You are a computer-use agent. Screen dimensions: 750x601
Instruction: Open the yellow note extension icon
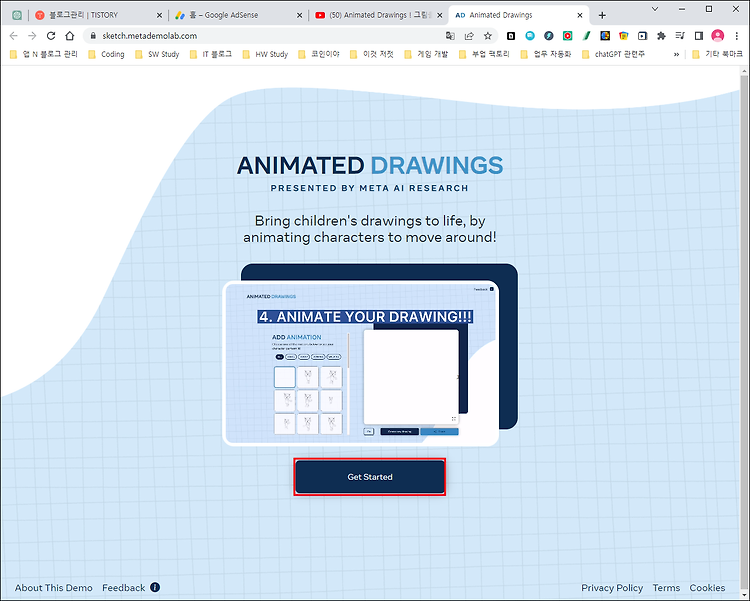pos(624,36)
